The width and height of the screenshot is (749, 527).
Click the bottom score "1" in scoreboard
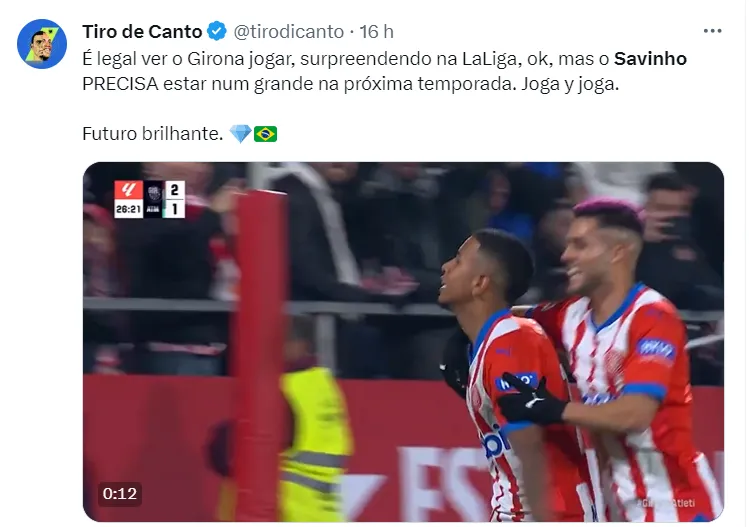click(174, 209)
